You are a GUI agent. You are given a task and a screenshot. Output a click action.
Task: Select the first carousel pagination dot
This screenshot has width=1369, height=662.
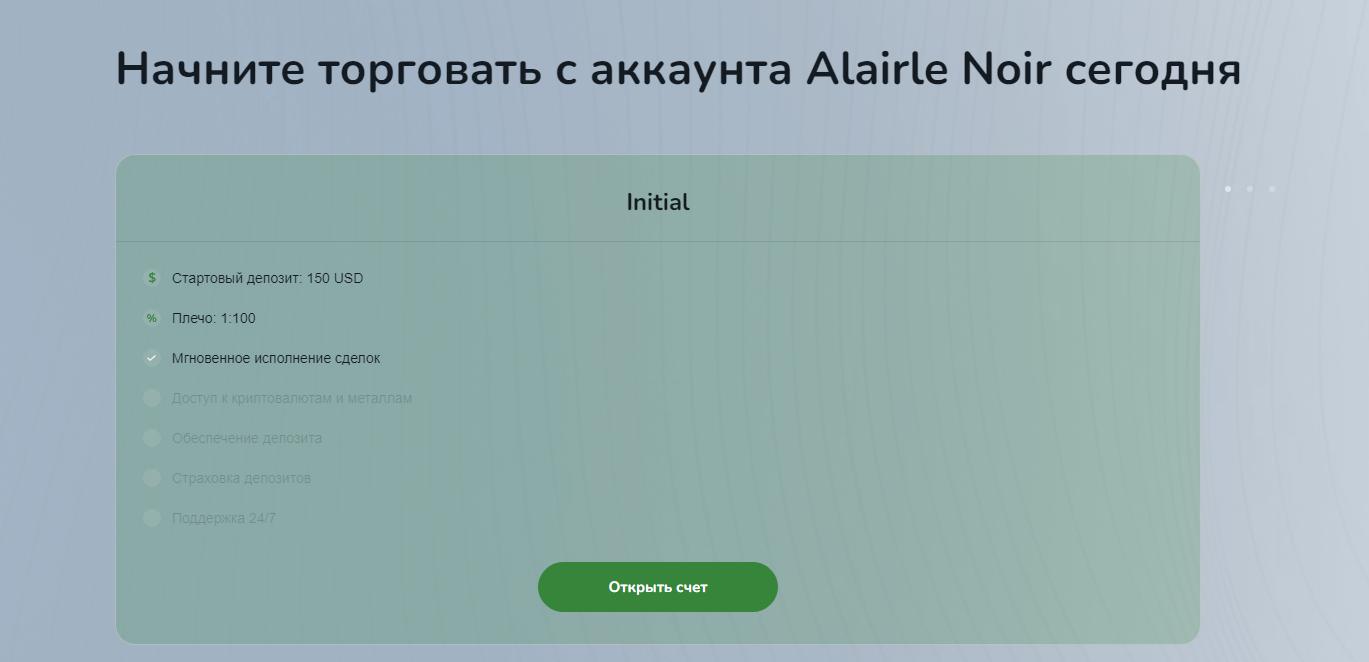[1228, 189]
